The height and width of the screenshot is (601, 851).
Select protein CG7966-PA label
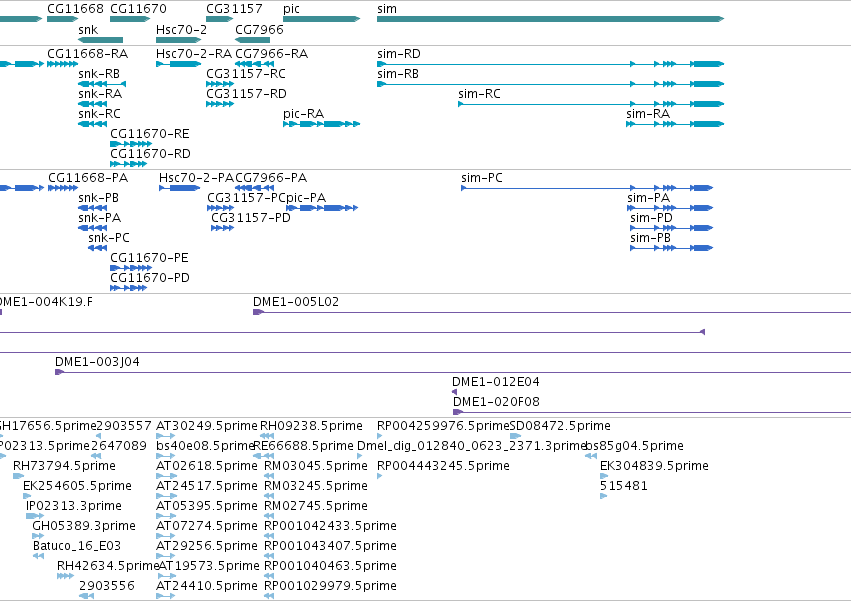pyautogui.click(x=271, y=178)
